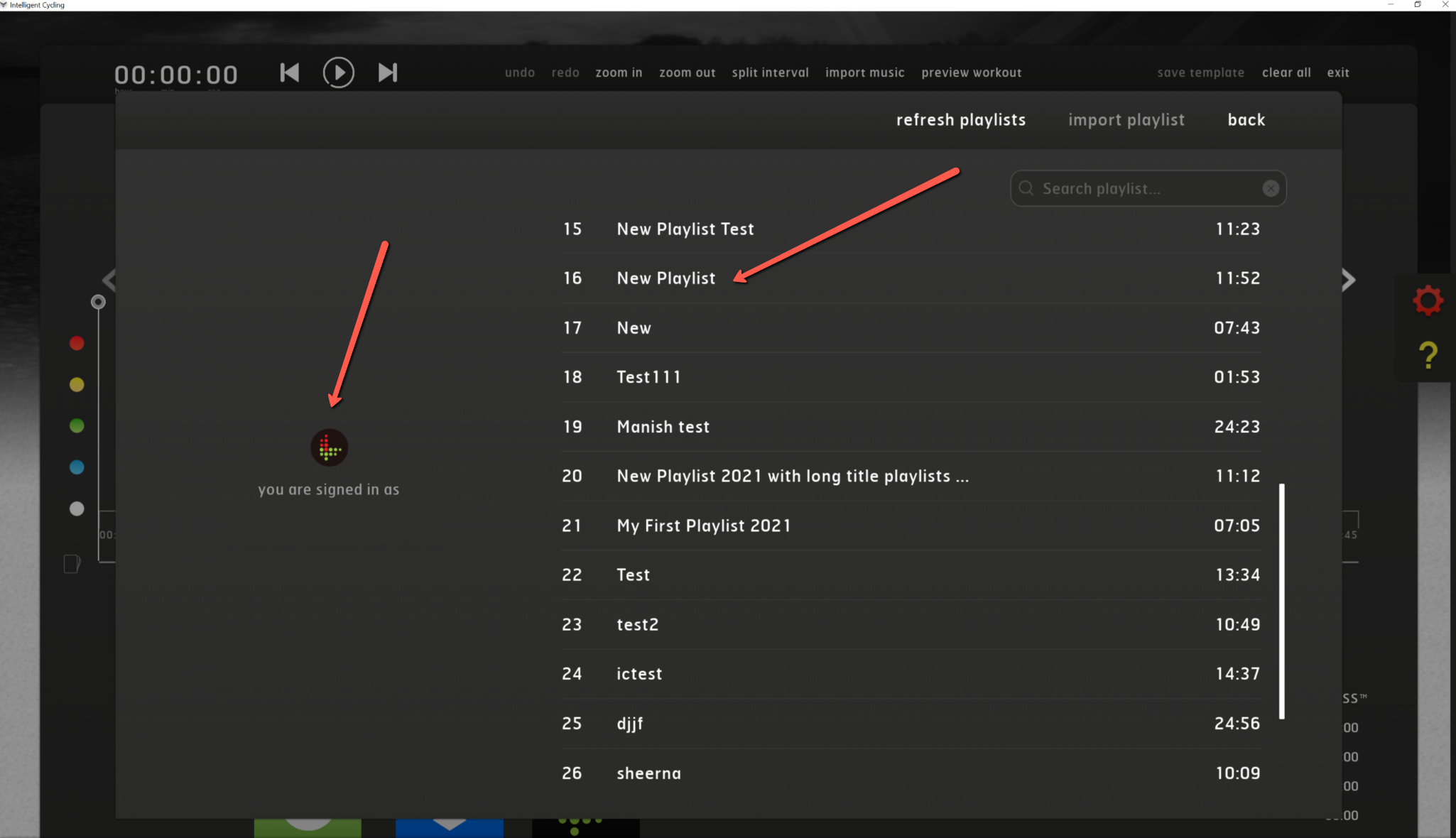
Task: Go to next page with right chevron
Action: click(x=1348, y=280)
